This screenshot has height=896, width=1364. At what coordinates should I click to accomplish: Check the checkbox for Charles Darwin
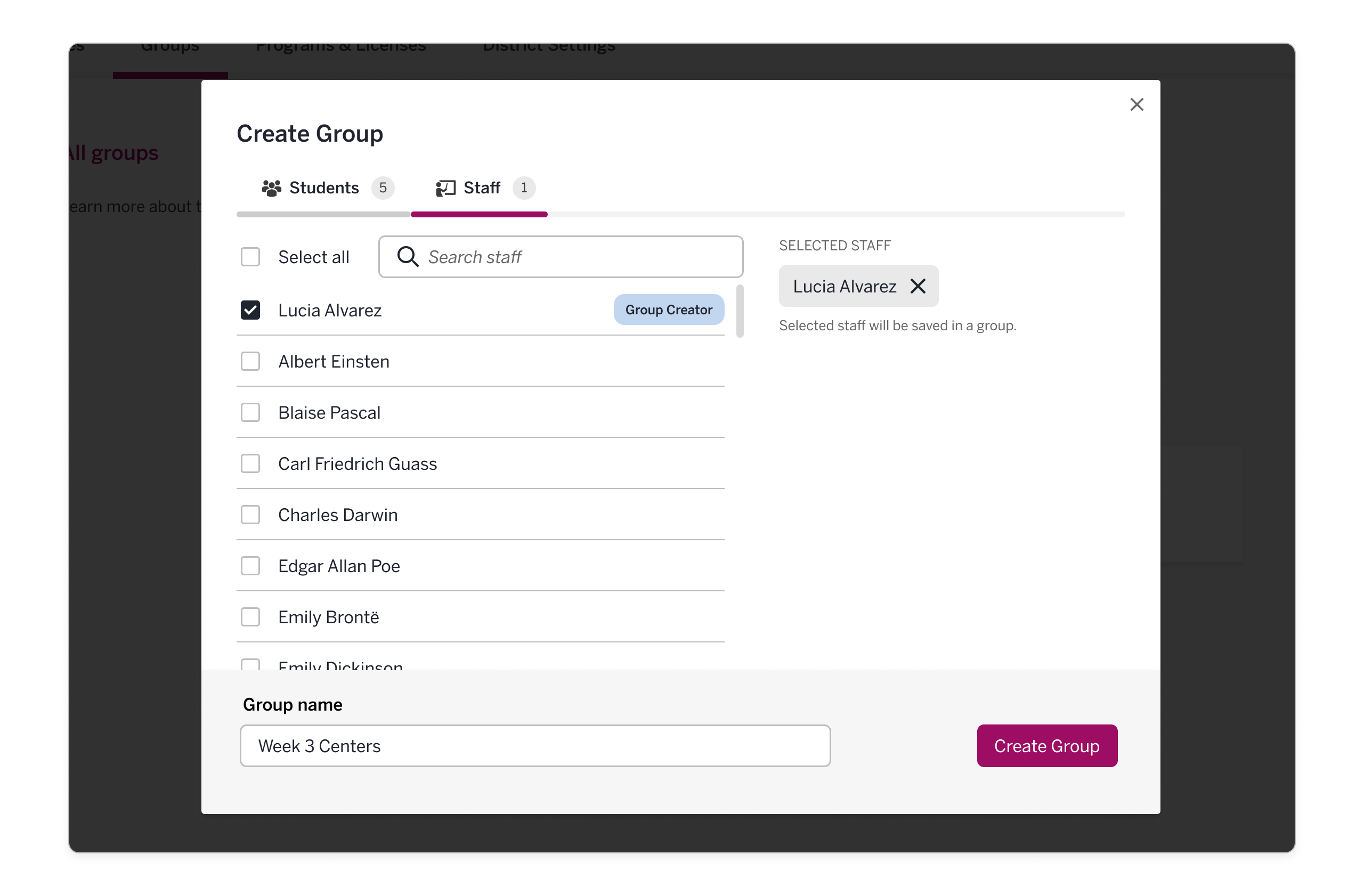250,515
